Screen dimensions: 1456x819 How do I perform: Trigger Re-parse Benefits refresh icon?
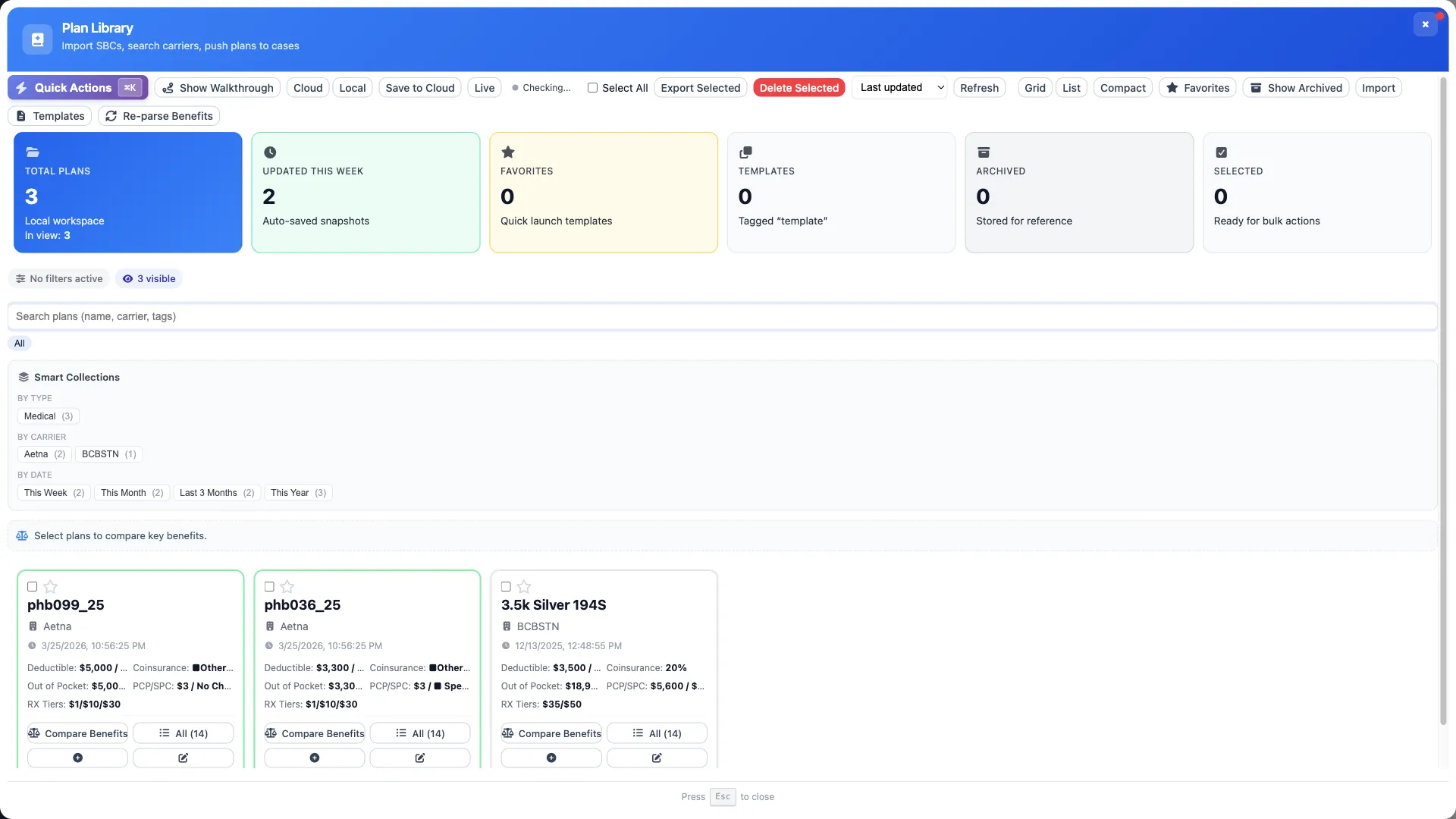click(x=111, y=115)
